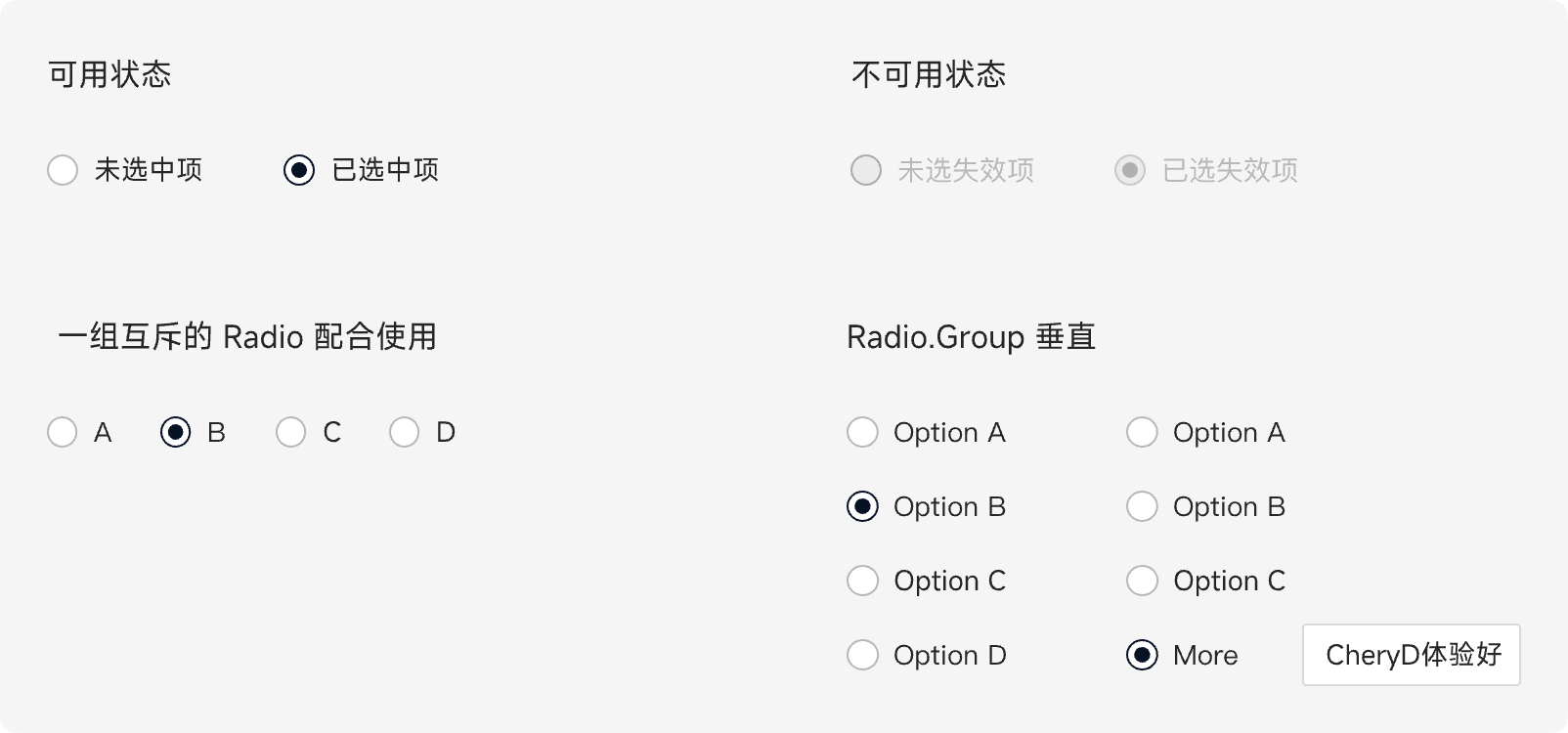Select radio option D in horizontal group
This screenshot has width=1568, height=733.
pos(405,432)
